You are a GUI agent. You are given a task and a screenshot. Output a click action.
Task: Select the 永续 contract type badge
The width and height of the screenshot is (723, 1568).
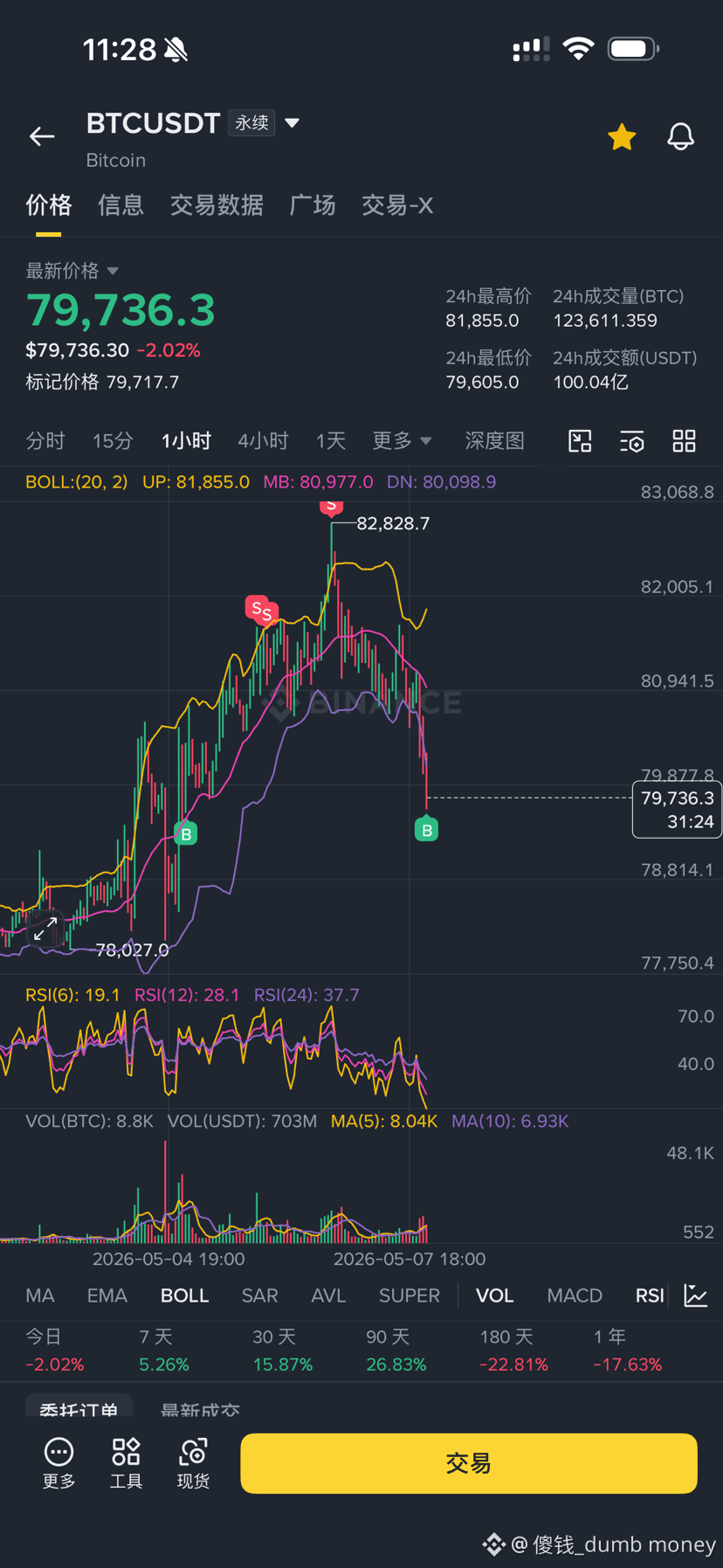pyautogui.click(x=251, y=123)
